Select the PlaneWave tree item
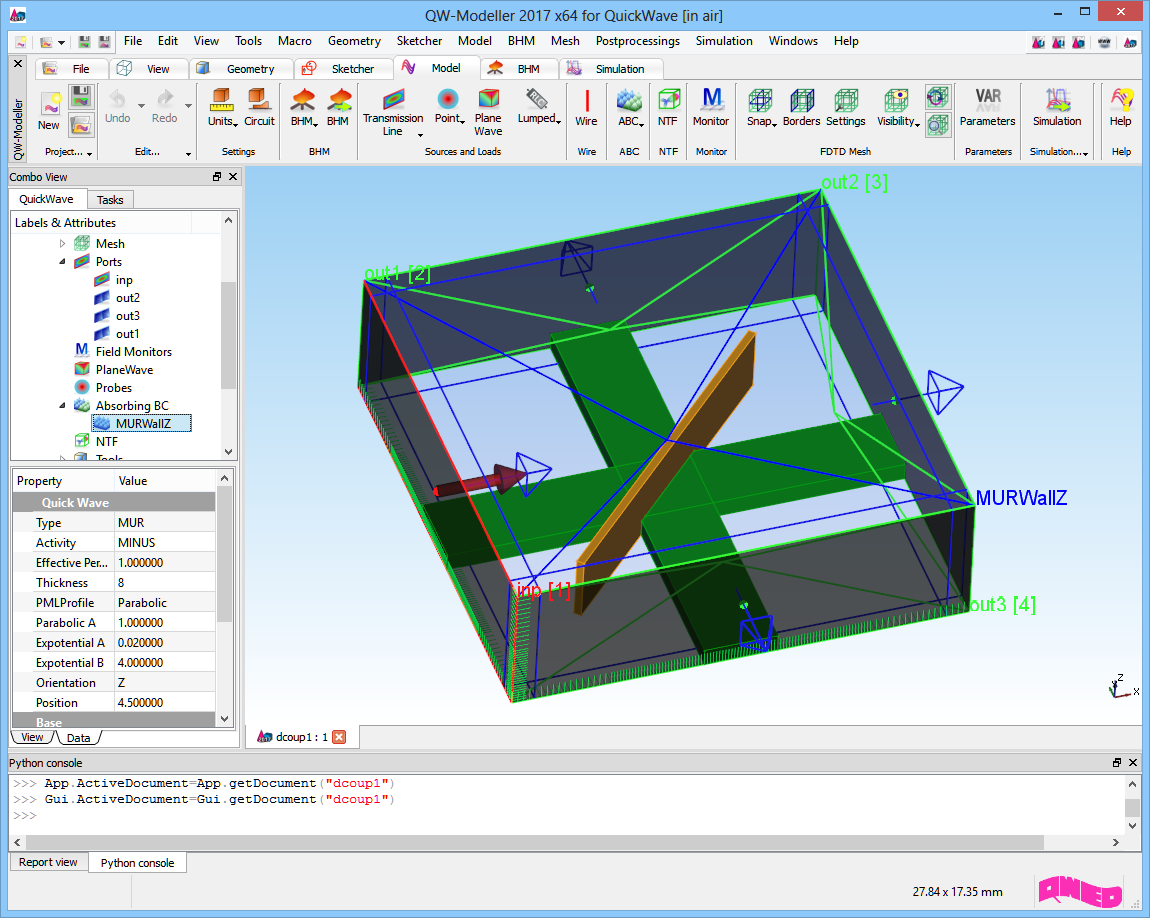This screenshot has width=1150, height=918. point(124,370)
